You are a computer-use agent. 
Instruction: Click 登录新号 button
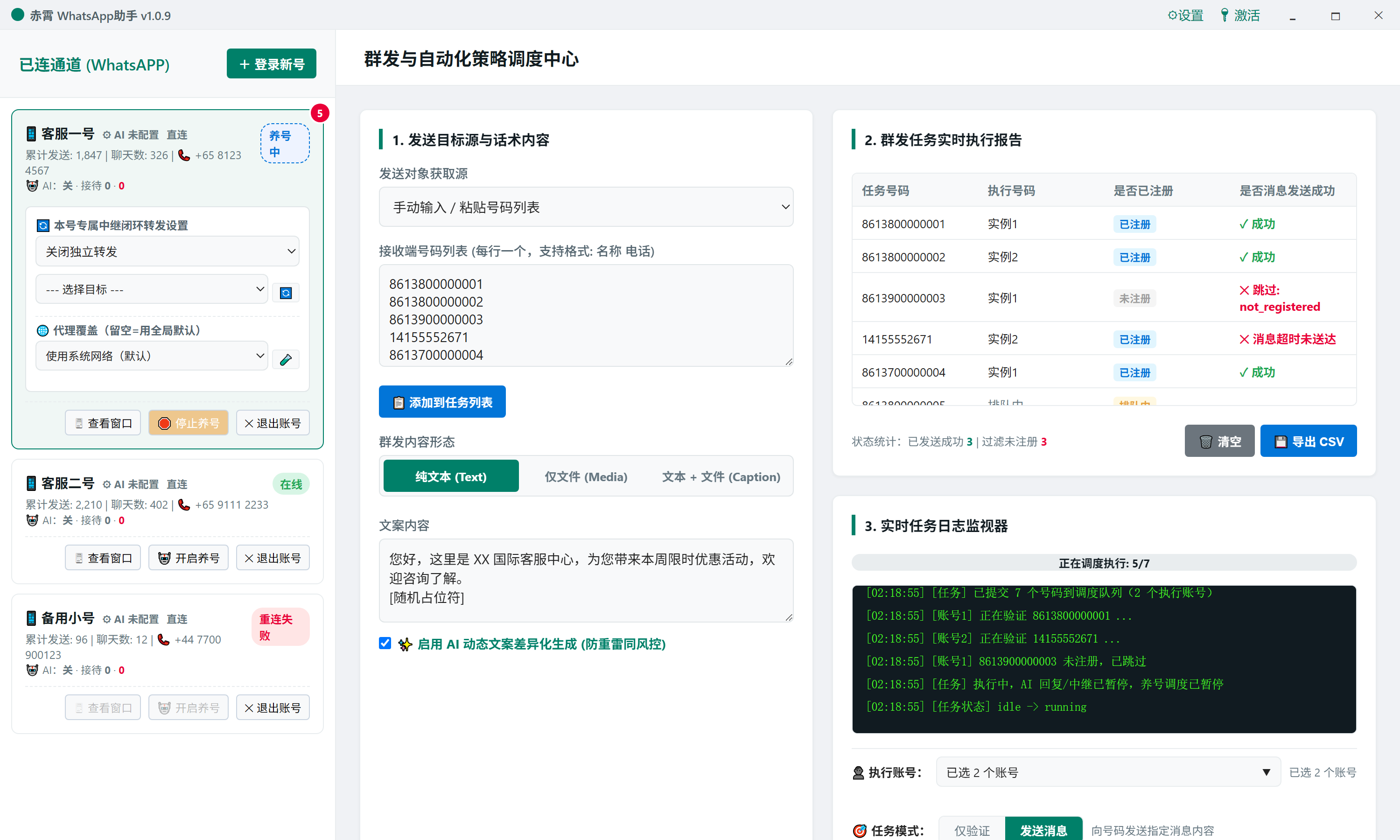[x=272, y=63]
